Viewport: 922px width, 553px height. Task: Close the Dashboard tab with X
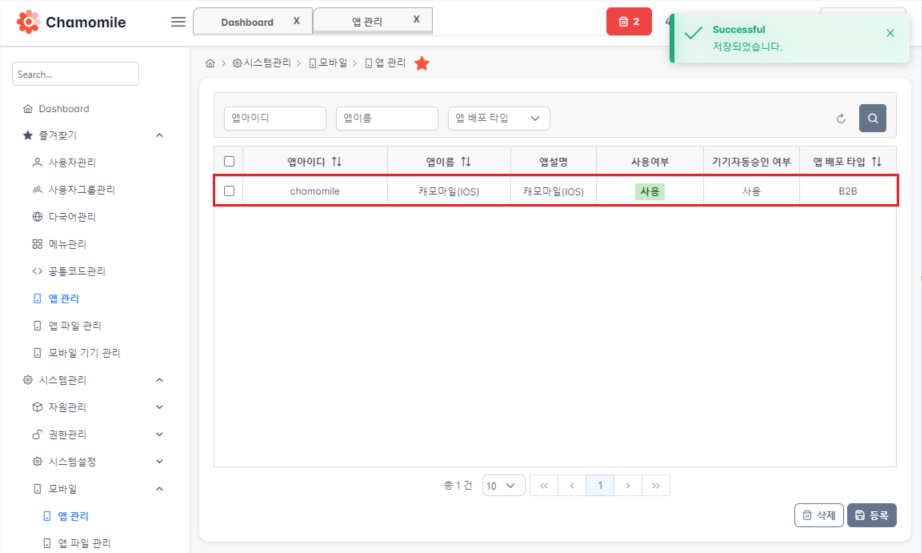[296, 21]
